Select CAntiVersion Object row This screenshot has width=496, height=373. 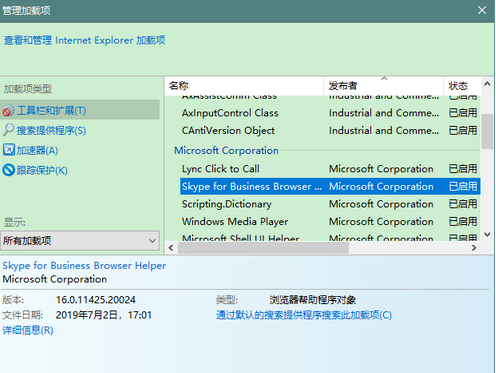click(330, 130)
